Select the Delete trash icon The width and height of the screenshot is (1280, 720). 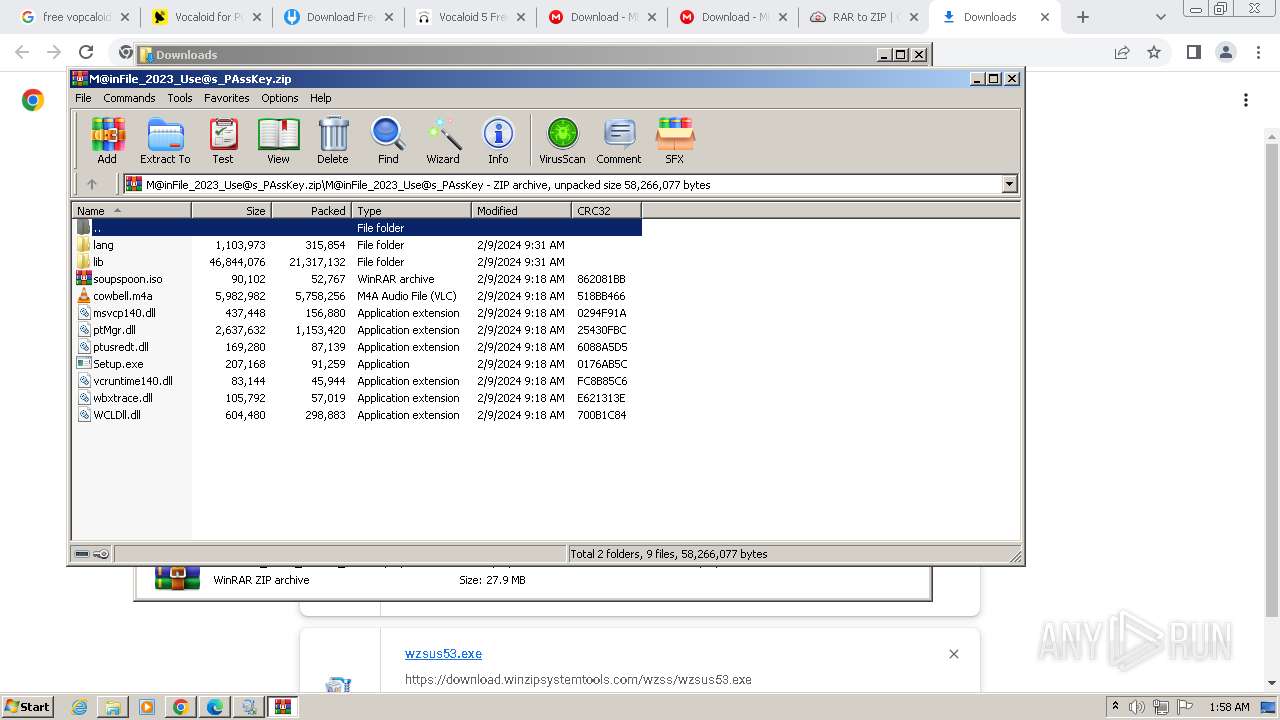point(333,141)
